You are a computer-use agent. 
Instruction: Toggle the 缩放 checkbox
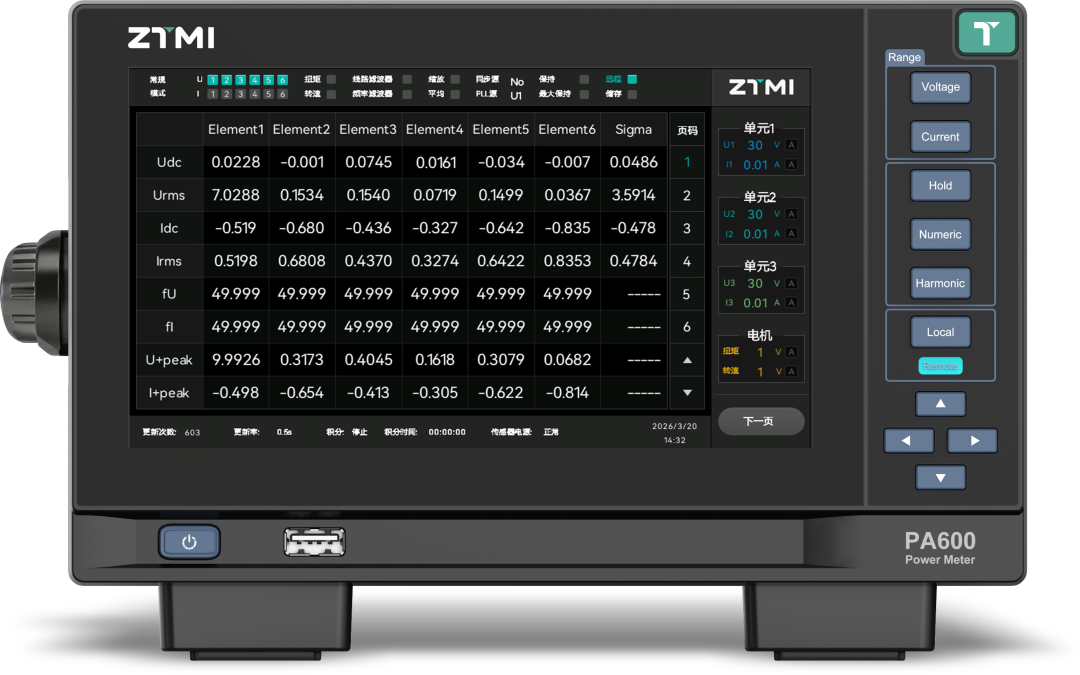point(455,79)
